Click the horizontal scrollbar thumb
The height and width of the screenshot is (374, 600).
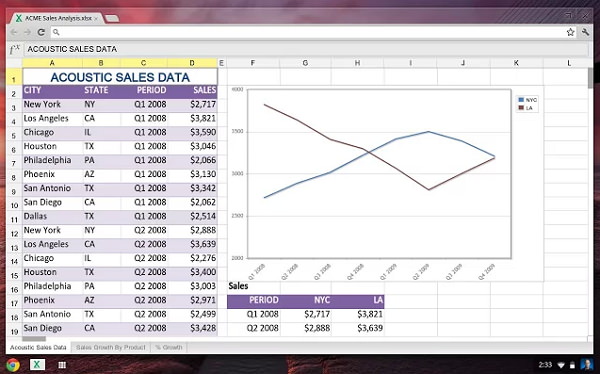(34, 339)
